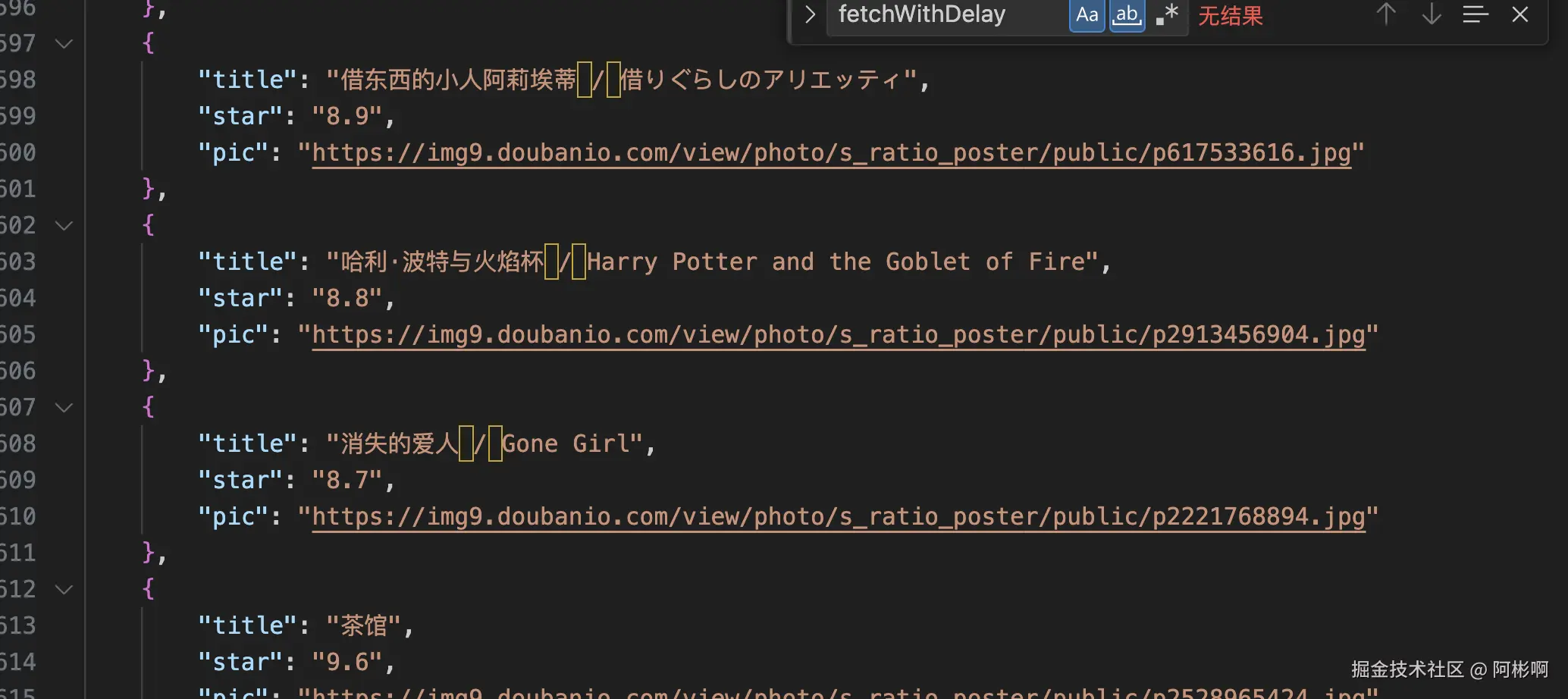1568x699 pixels.
Task: Click the "无结果" no-results label
Action: tap(1231, 15)
